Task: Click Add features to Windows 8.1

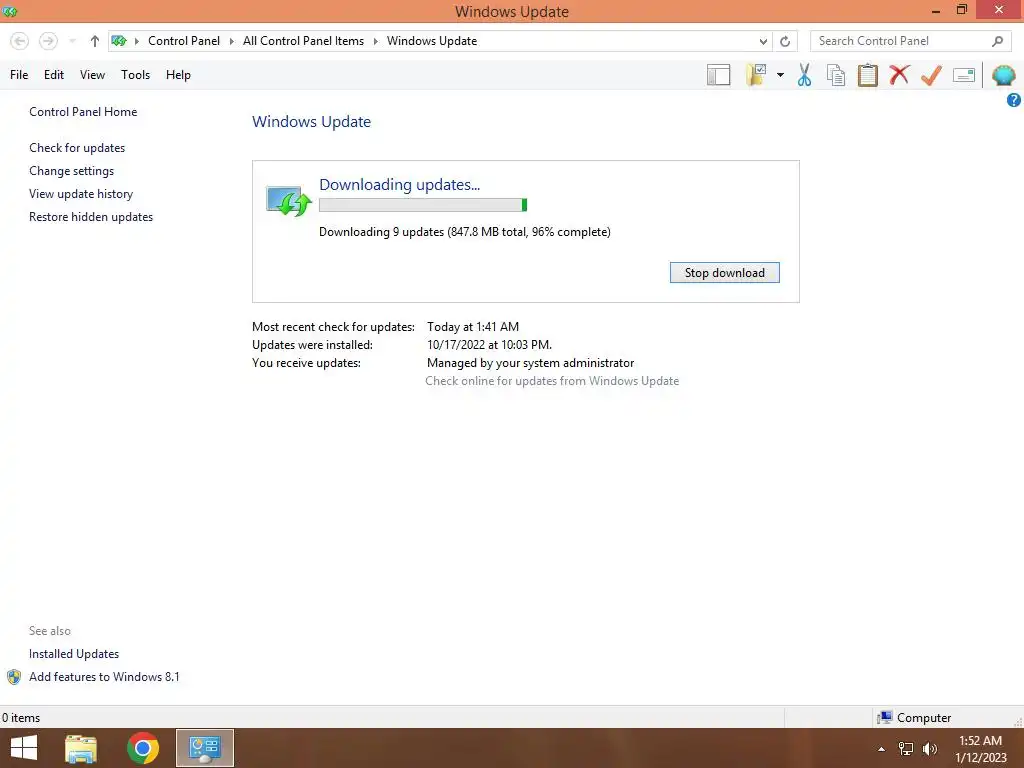Action: [104, 677]
